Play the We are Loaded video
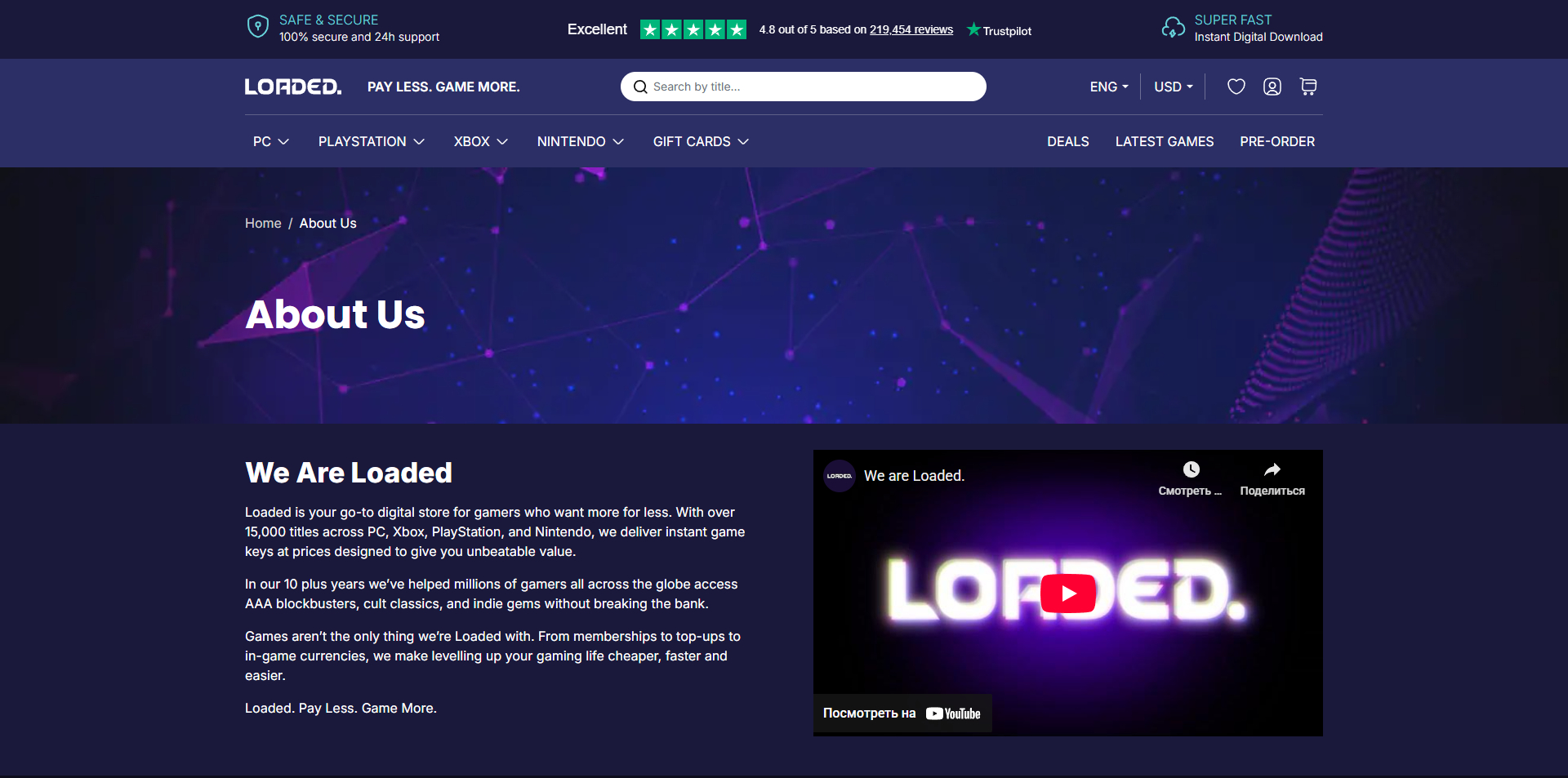Viewport: 1568px width, 778px height. tap(1067, 593)
